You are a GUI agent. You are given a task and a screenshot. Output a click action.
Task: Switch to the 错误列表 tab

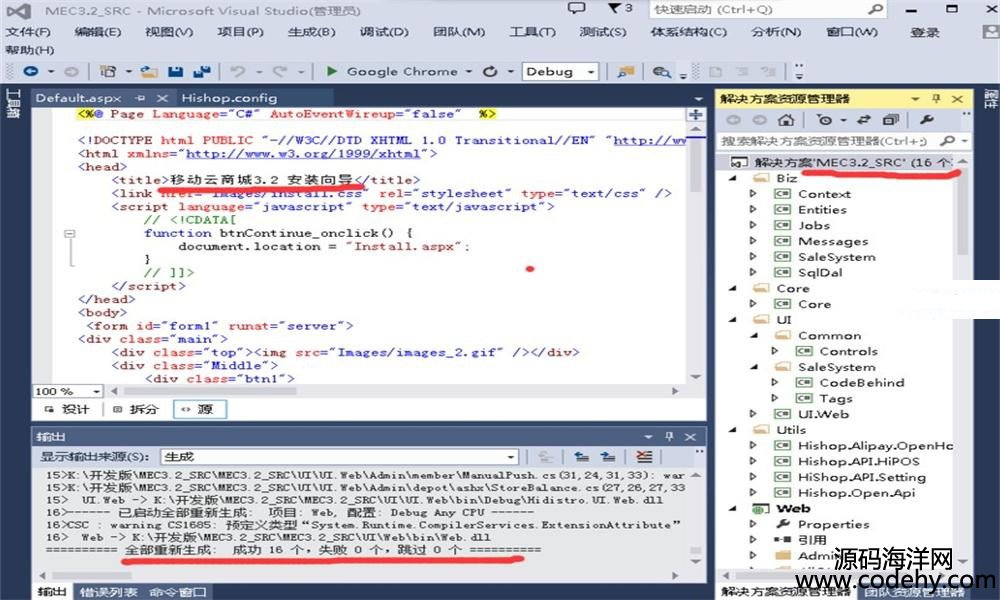pyautogui.click(x=108, y=592)
